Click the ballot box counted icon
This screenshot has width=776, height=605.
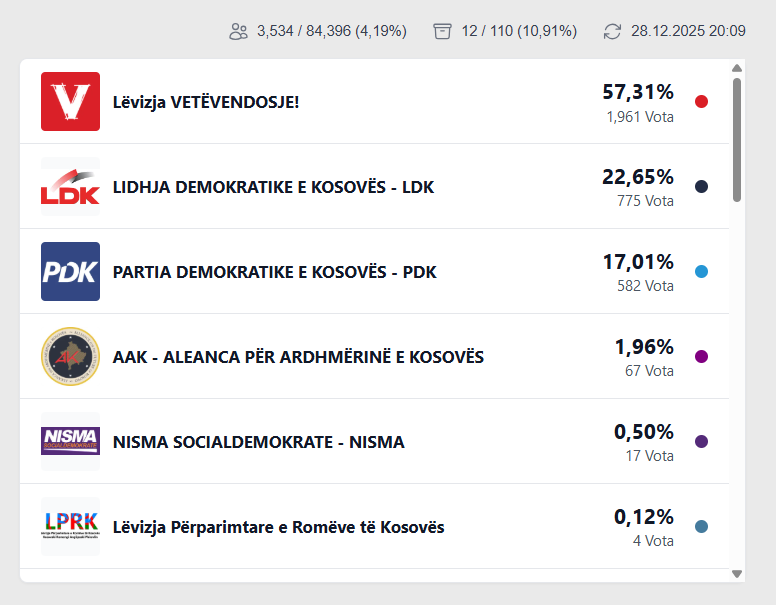(442, 31)
